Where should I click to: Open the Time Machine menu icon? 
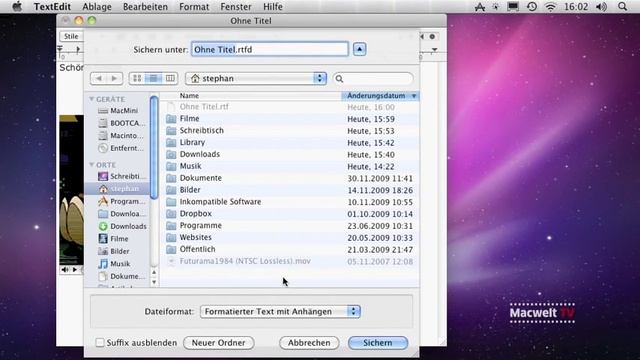click(532, 7)
